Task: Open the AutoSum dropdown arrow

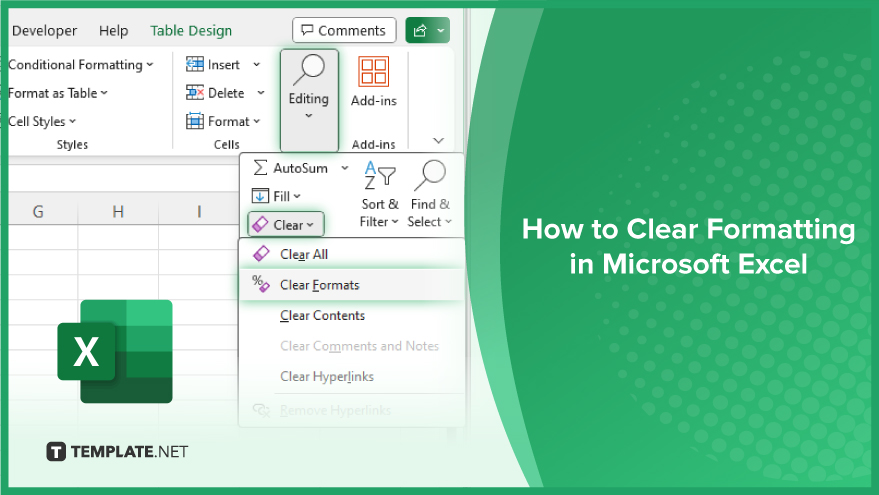Action: [345, 168]
